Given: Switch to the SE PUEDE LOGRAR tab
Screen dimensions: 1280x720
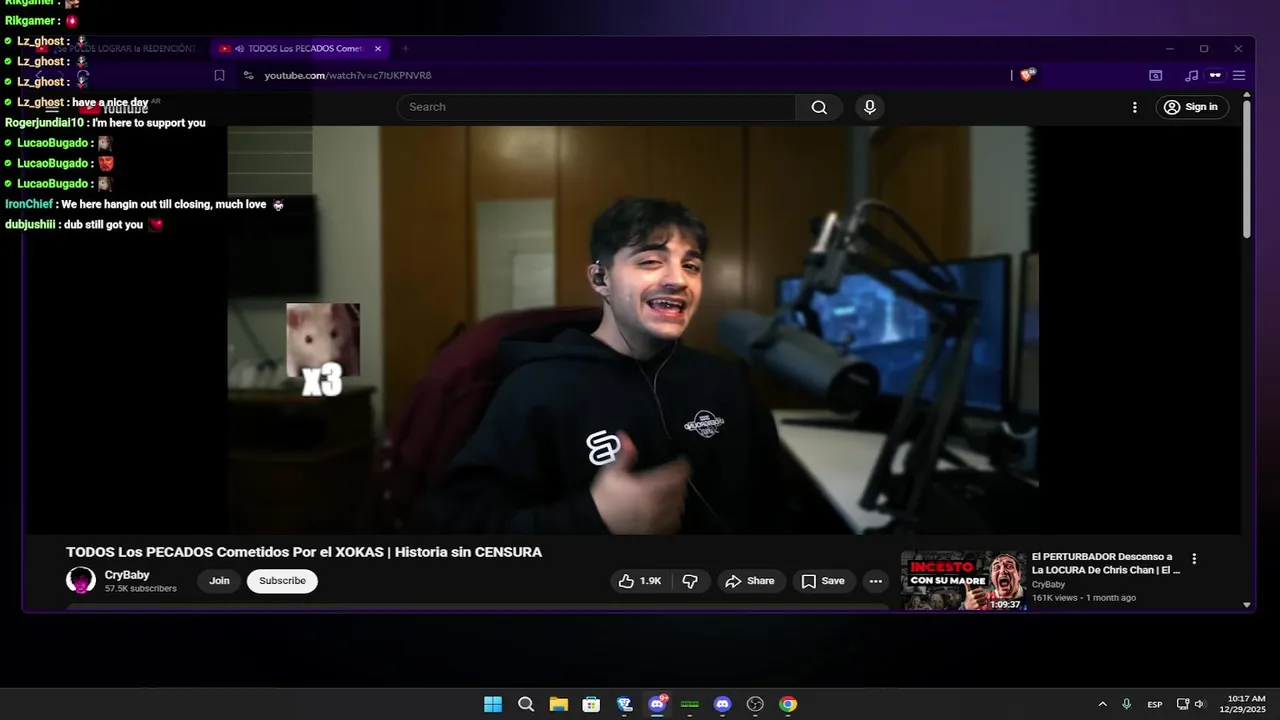Looking at the screenshot, I should point(120,48).
